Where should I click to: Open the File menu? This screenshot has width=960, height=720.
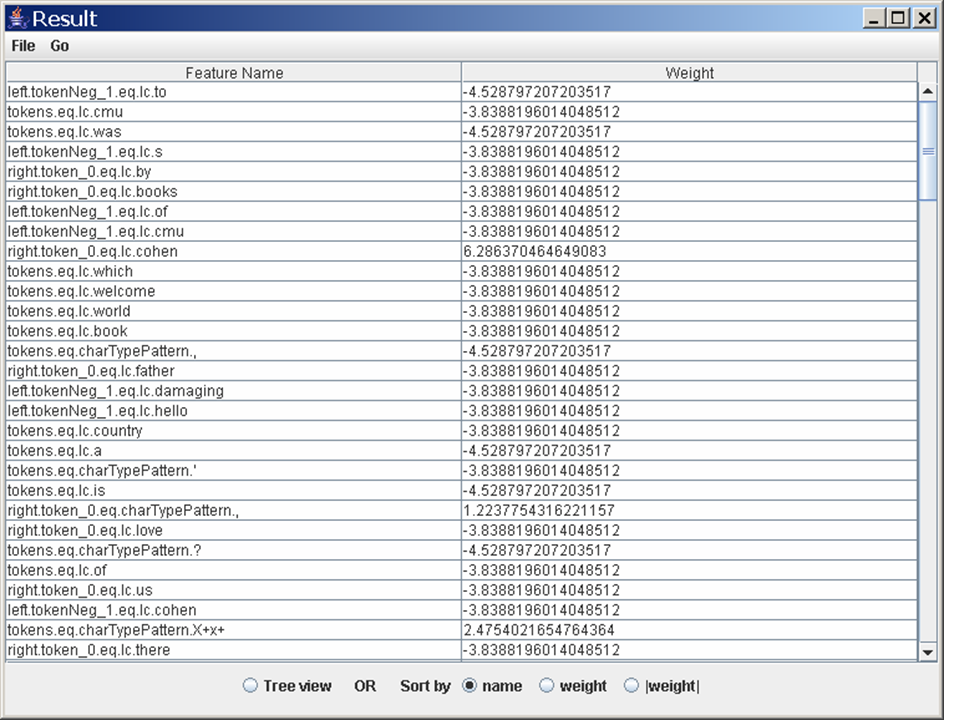click(23, 46)
